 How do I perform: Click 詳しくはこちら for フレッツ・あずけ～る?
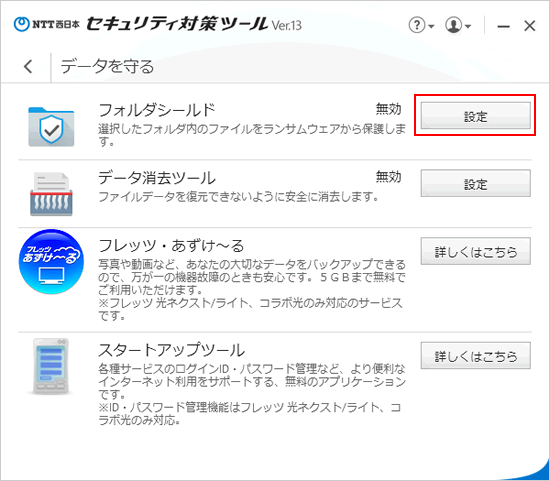(x=475, y=251)
